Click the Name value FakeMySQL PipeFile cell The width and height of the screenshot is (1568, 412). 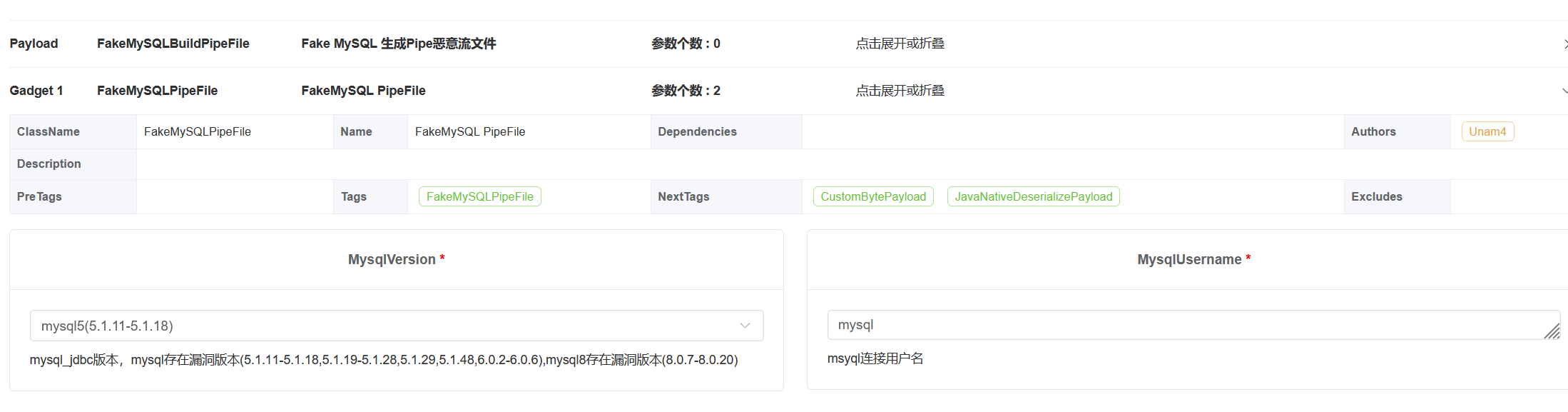470,131
